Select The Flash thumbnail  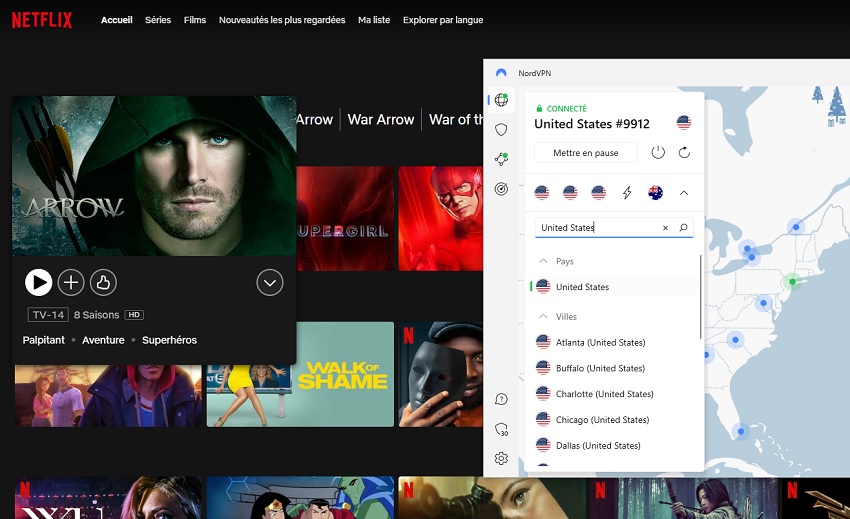[440, 218]
